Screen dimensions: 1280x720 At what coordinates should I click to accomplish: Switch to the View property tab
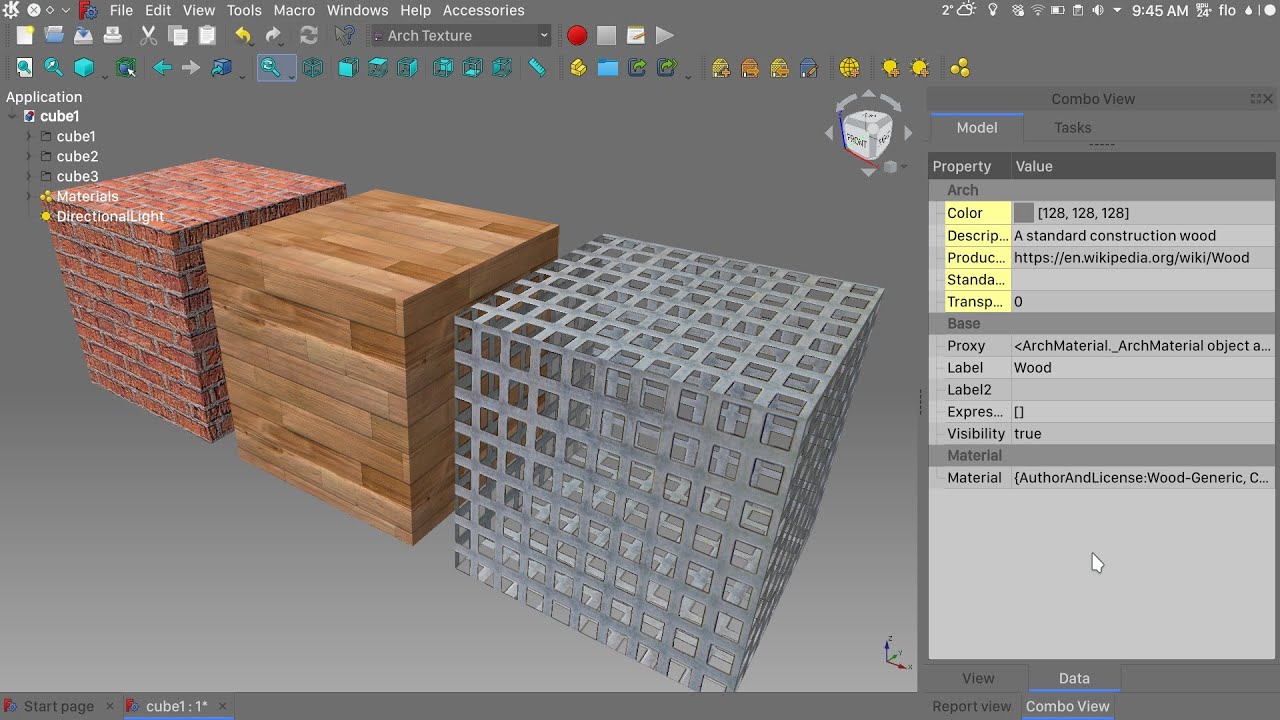(978, 678)
